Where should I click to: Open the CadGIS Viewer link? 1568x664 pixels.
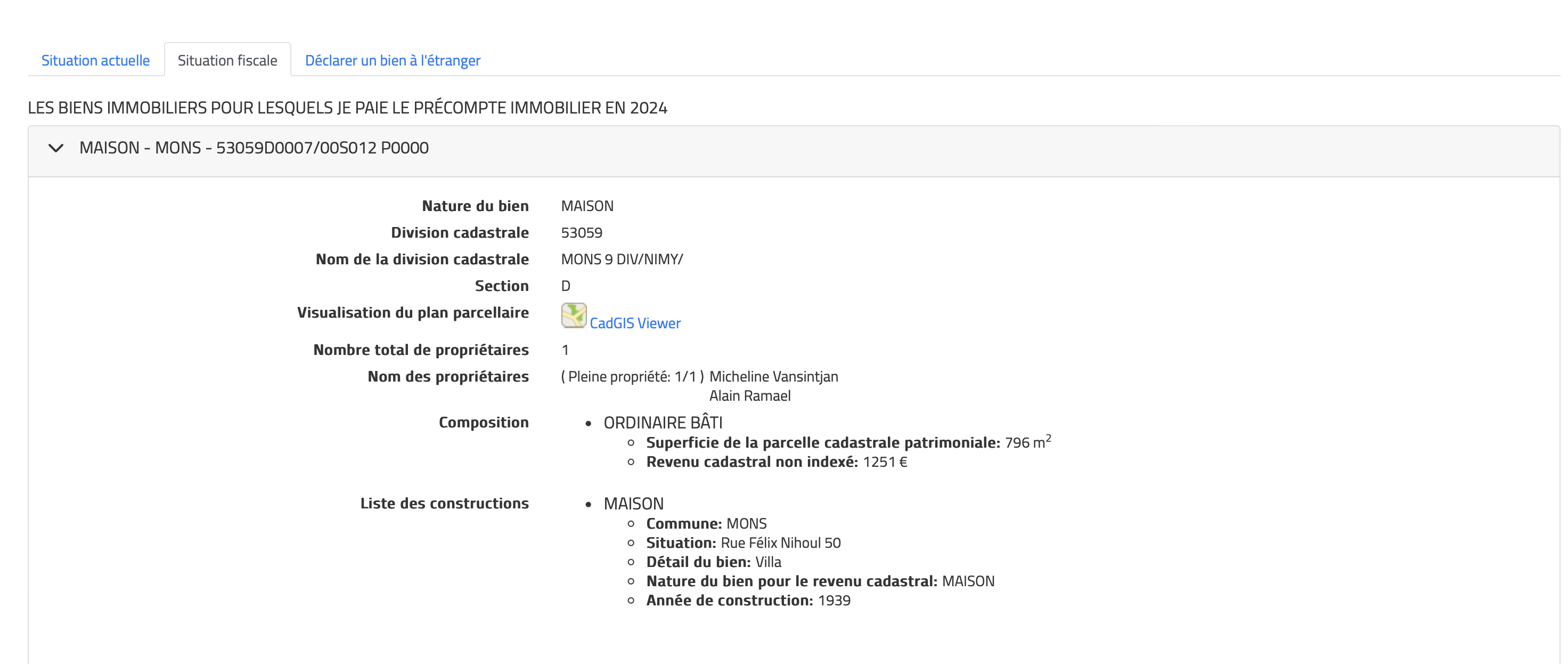point(634,323)
